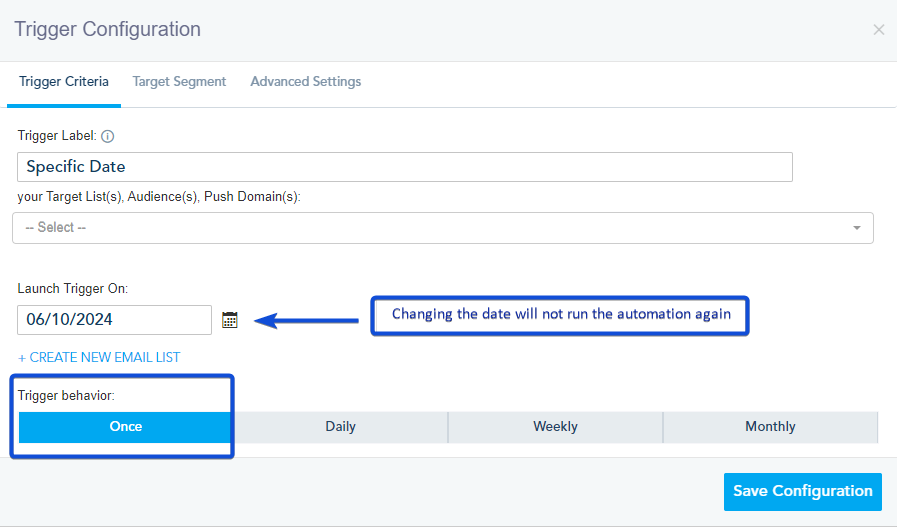Viewport: 897px width, 527px height.
Task: Select Monthly trigger behavior
Action: click(x=770, y=427)
